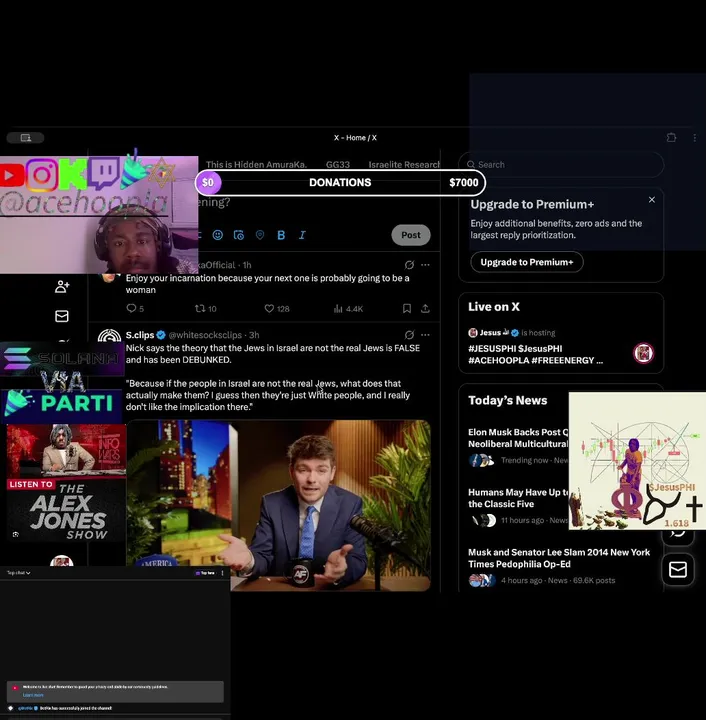The width and height of the screenshot is (706, 720).
Task: Open more options on the S.clips tweet
Action: tap(426, 335)
